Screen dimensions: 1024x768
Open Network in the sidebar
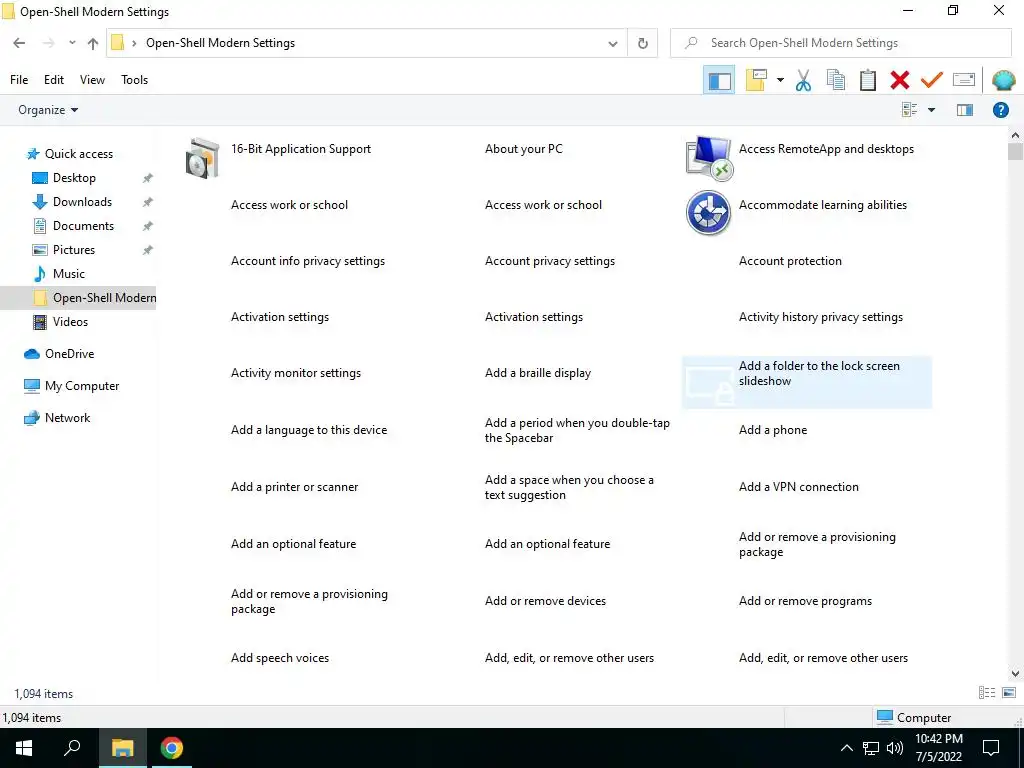tap(67, 418)
